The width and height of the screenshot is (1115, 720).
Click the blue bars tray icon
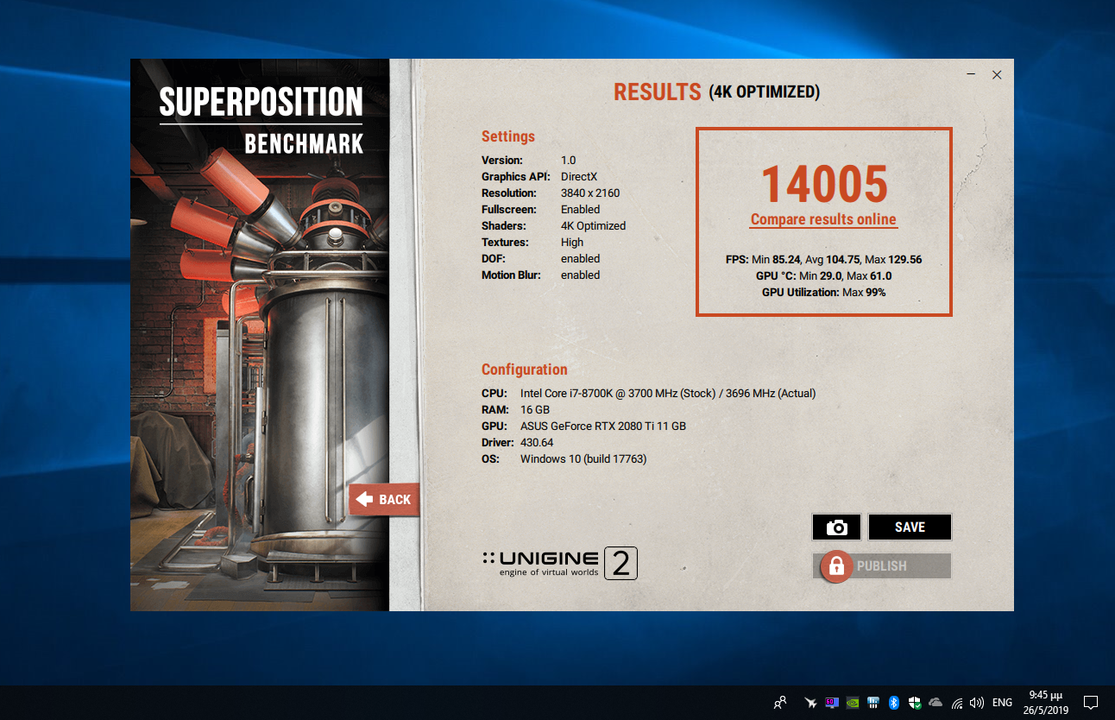coord(873,702)
